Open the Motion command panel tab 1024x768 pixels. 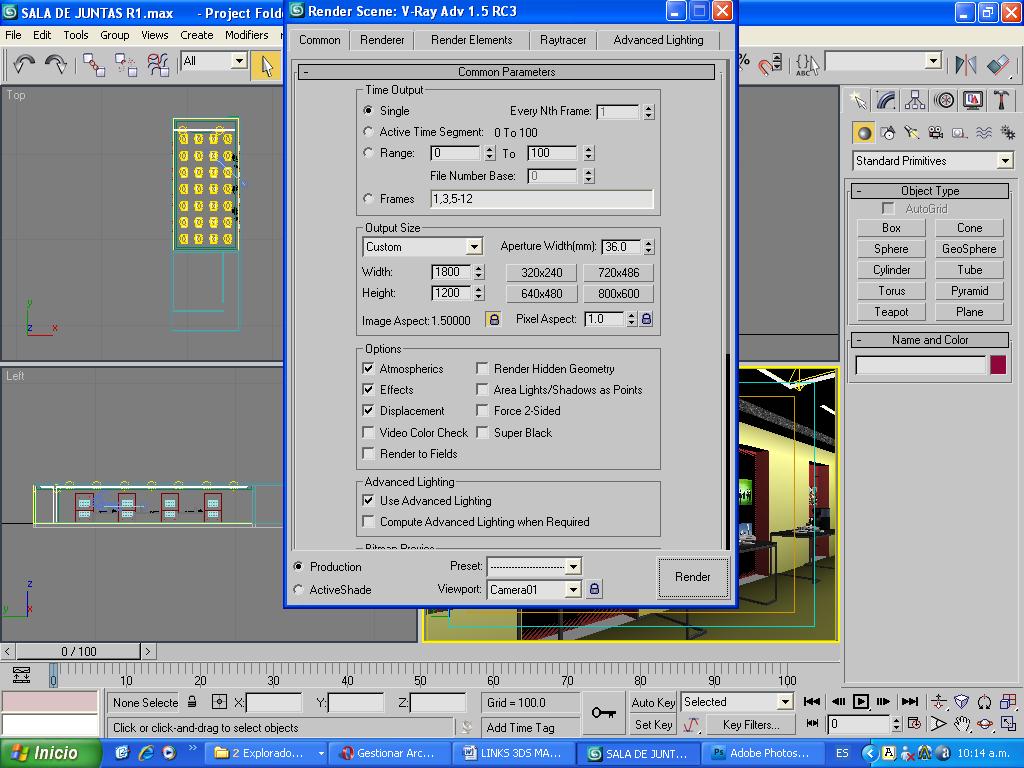[944, 100]
